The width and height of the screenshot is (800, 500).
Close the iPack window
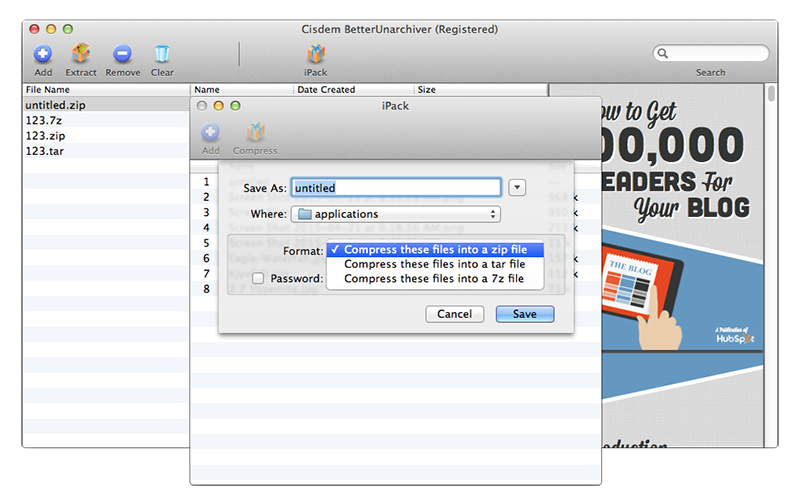(x=202, y=106)
